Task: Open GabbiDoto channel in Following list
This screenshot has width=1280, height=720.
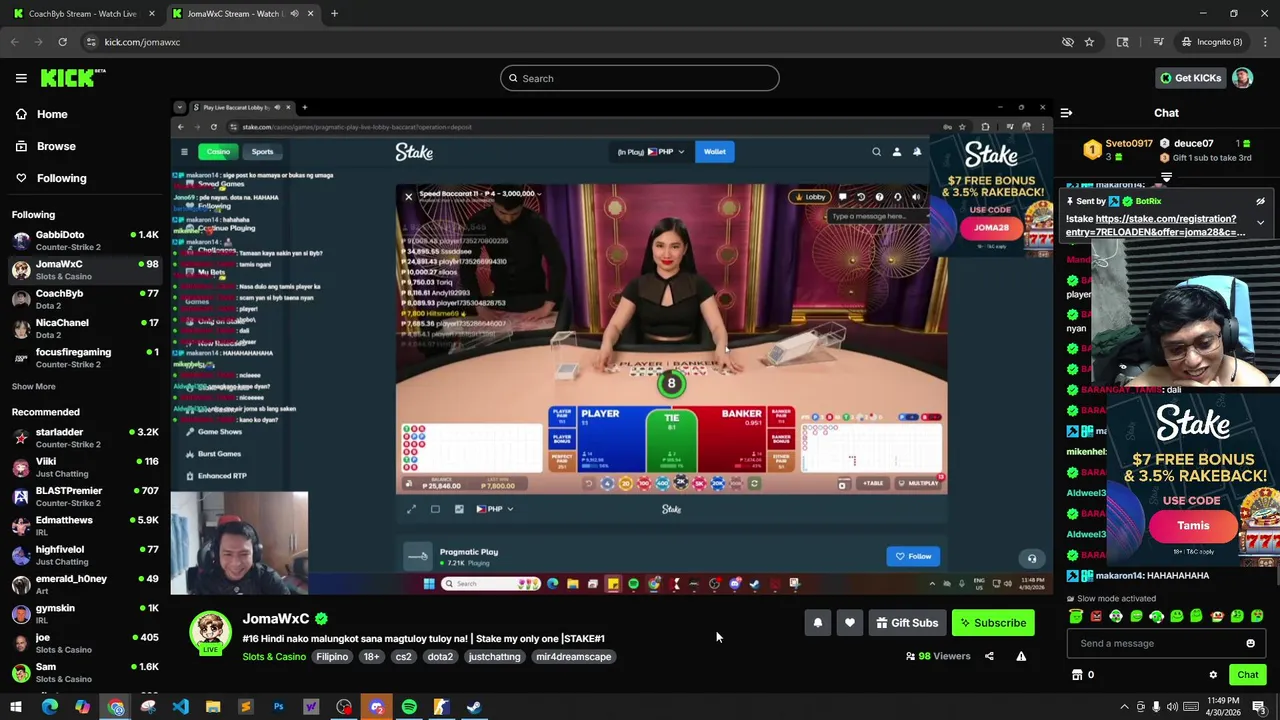Action: click(85, 240)
